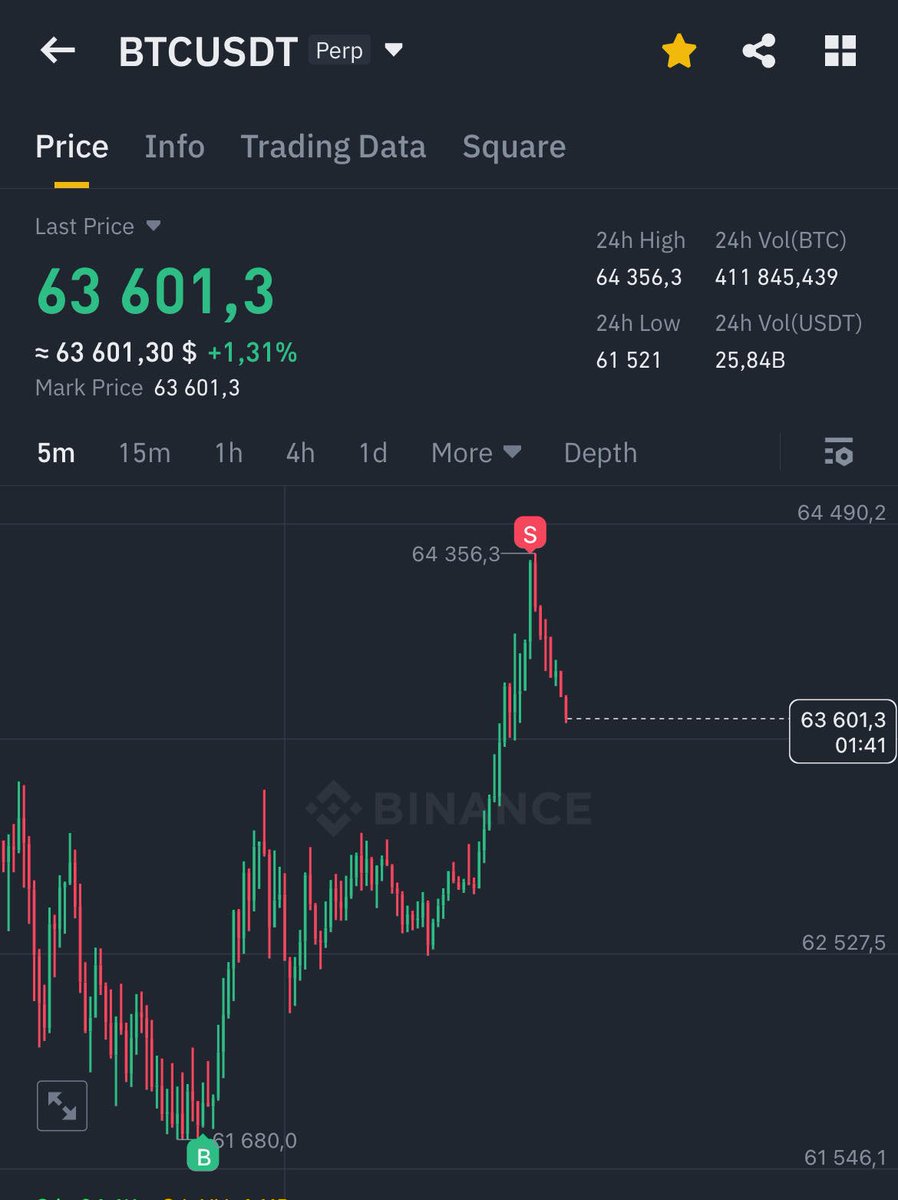Screen dimensions: 898x1200
Task: Tap the Mark Price 63 601,3 value
Action: [x=197, y=388]
